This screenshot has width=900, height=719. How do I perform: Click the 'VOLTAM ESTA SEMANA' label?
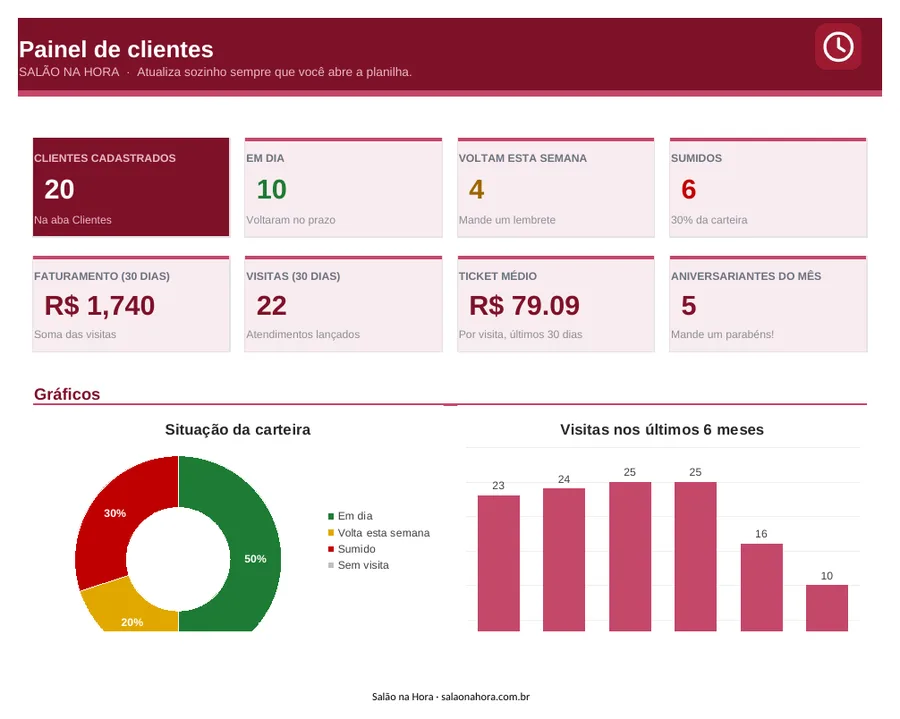(522, 158)
